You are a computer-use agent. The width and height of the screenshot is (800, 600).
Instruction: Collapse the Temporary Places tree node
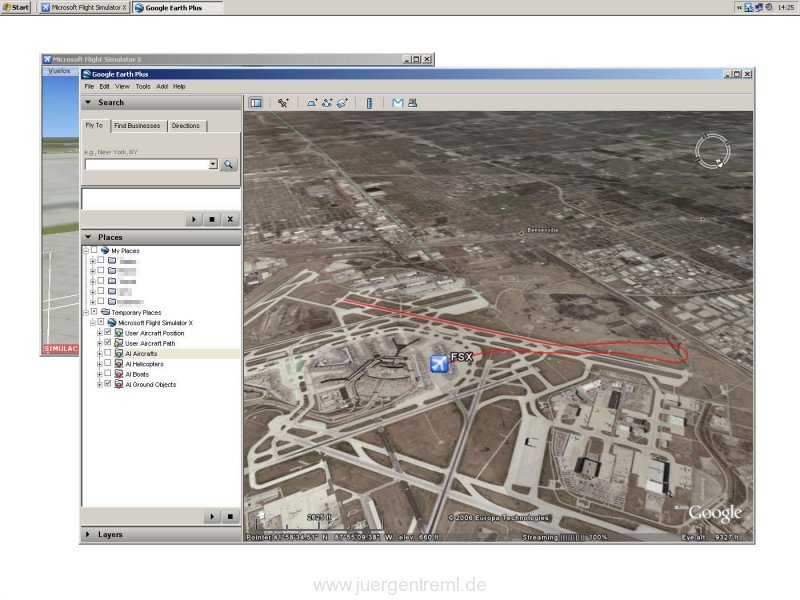click(86, 312)
